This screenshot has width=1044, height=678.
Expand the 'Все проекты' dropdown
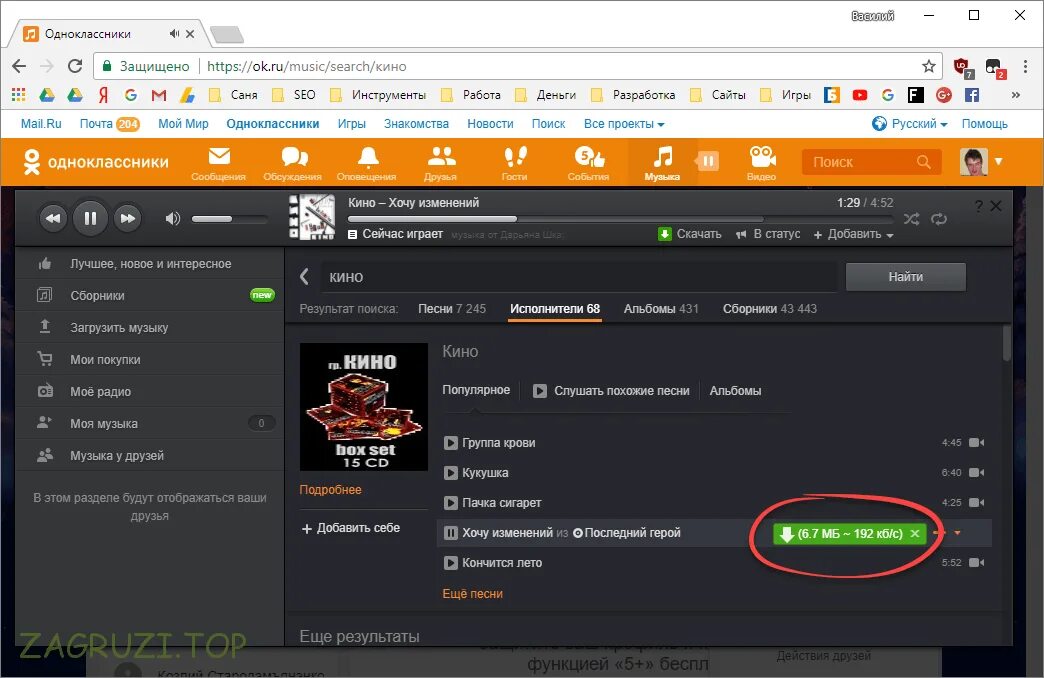coord(624,124)
